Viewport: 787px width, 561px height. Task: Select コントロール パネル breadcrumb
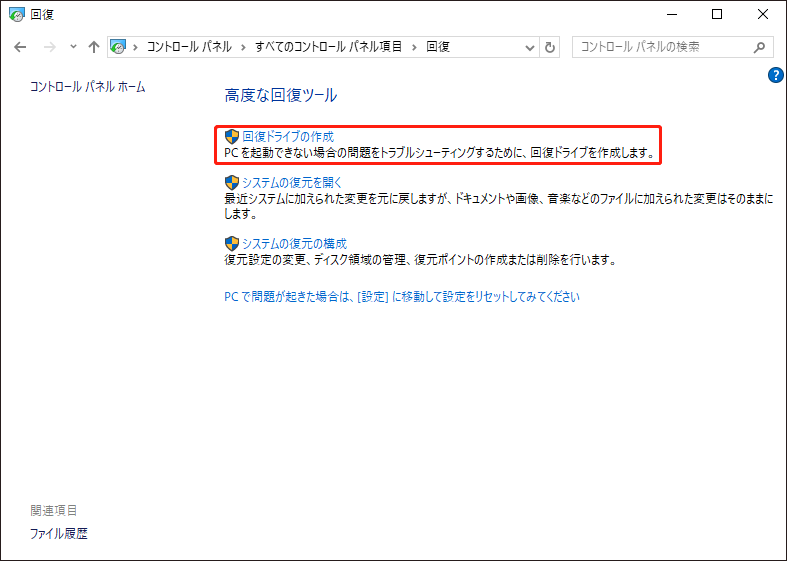click(189, 47)
